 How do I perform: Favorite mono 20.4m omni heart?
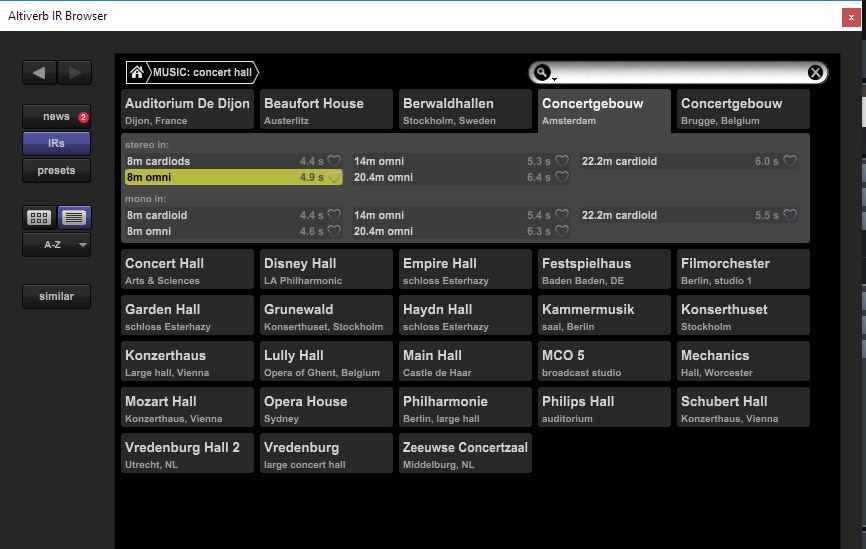(562, 231)
